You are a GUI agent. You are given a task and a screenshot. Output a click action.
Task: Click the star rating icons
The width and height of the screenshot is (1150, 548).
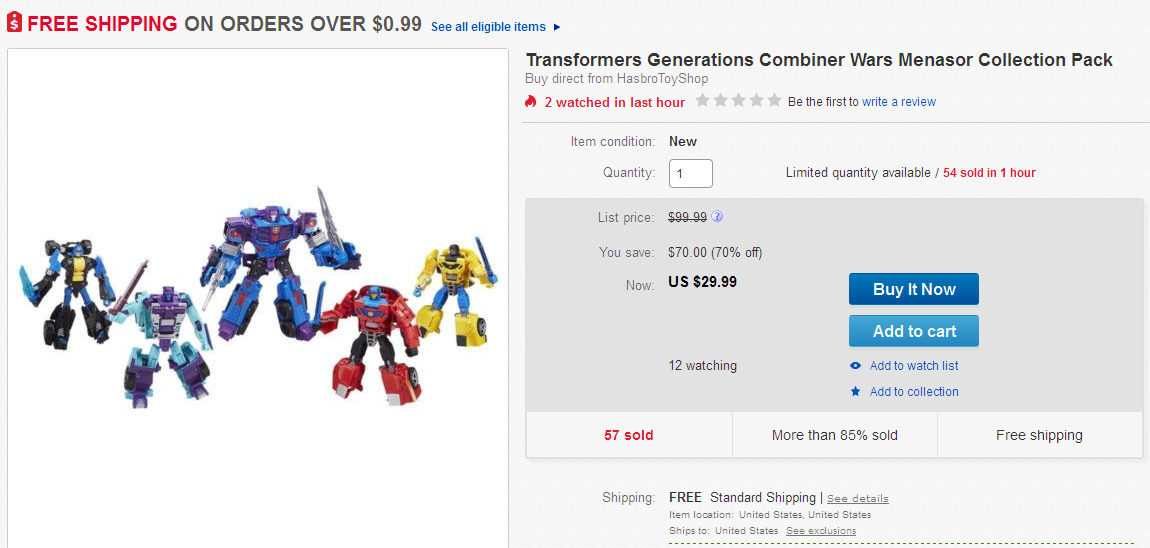738,101
